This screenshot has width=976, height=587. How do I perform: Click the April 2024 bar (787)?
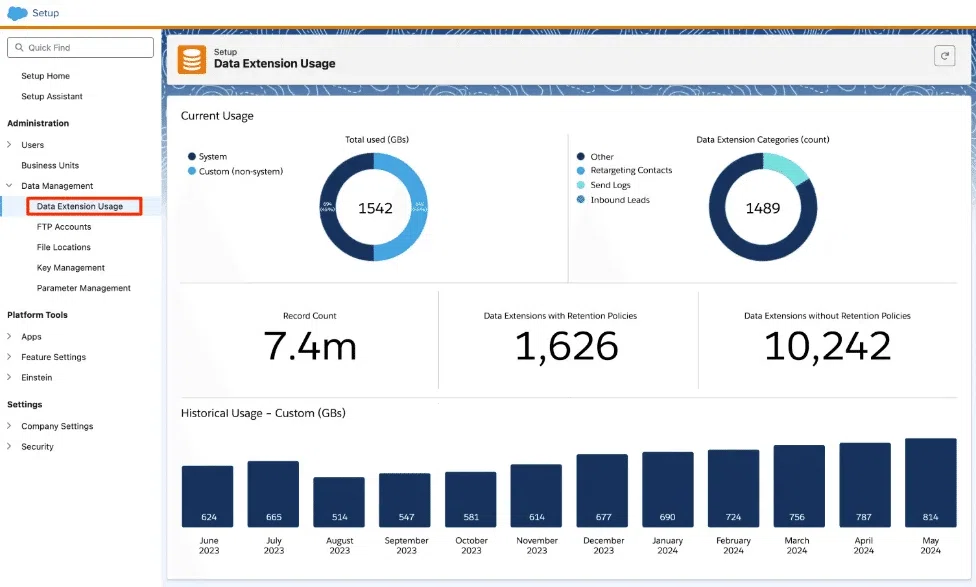[865, 485]
